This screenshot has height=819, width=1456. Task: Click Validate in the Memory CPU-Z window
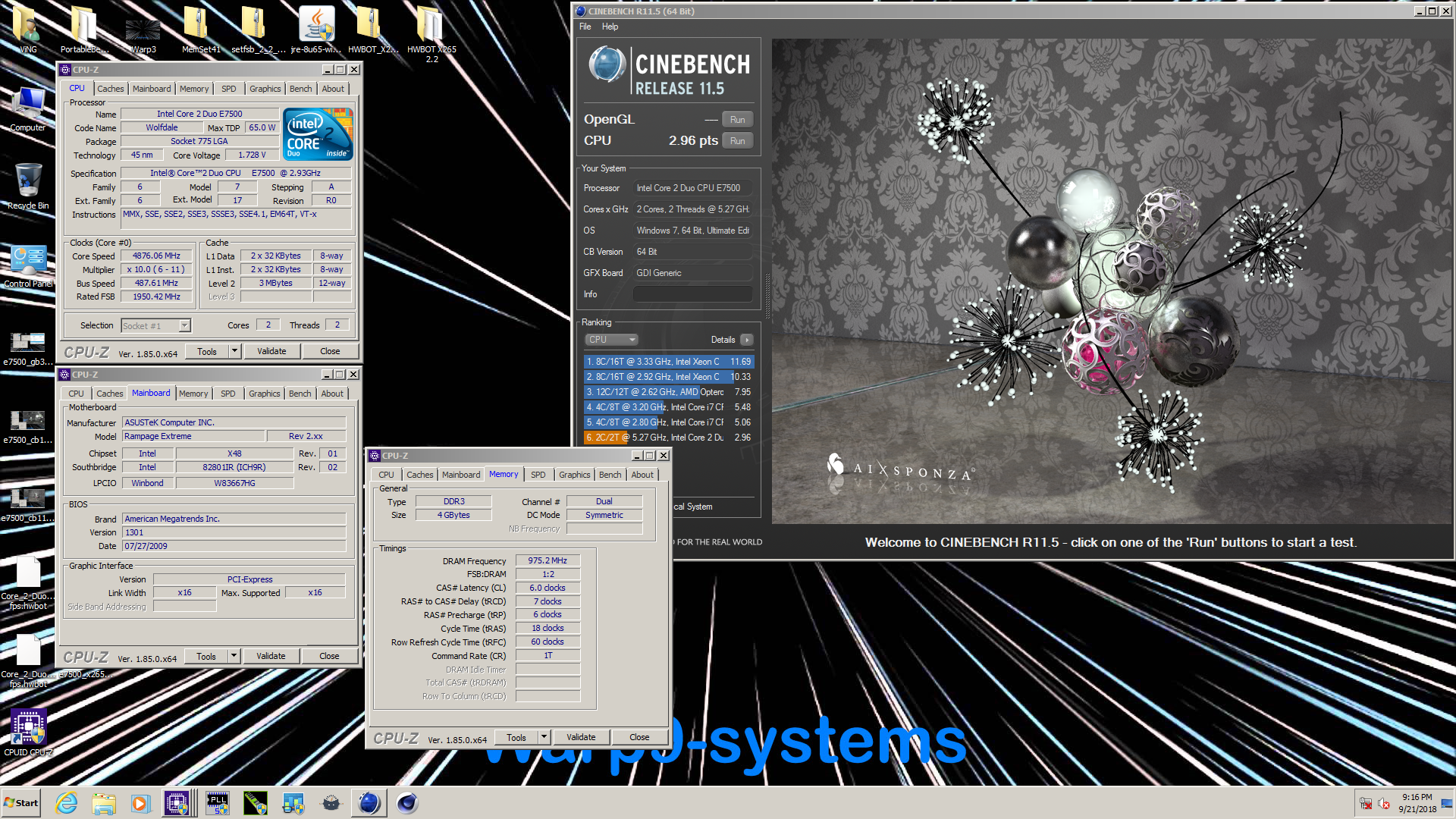pos(581,737)
